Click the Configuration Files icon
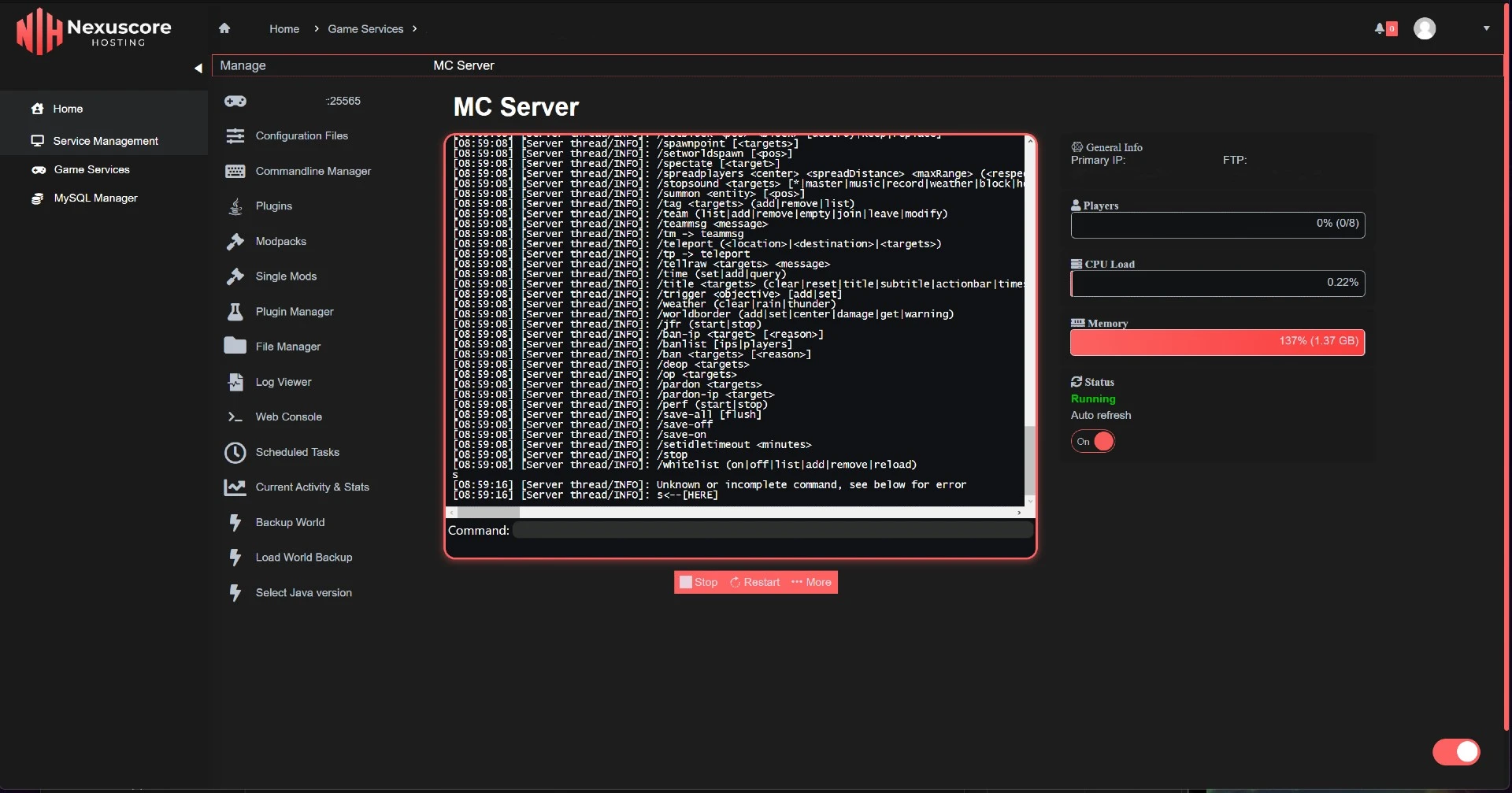The width and height of the screenshot is (1512, 793). pyautogui.click(x=235, y=135)
